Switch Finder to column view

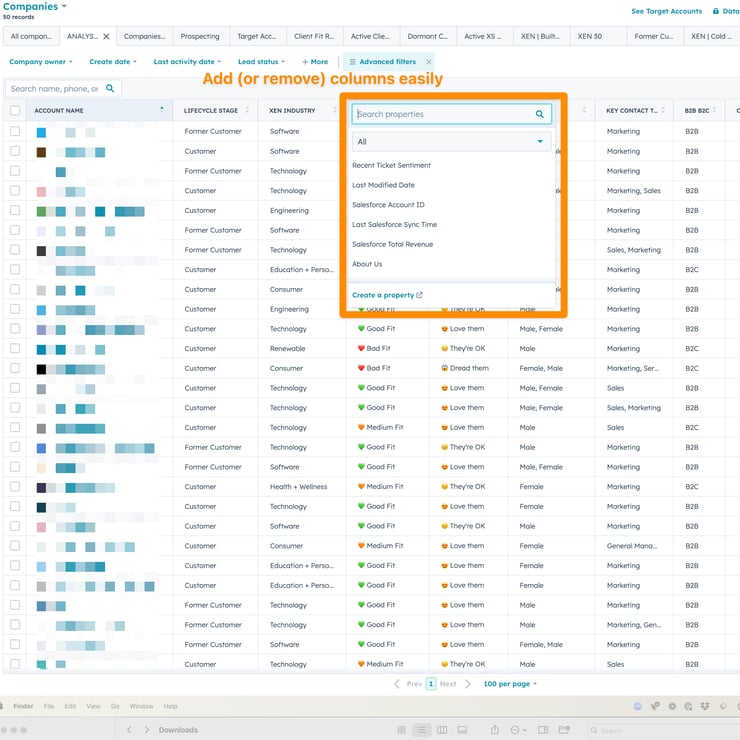pos(442,730)
